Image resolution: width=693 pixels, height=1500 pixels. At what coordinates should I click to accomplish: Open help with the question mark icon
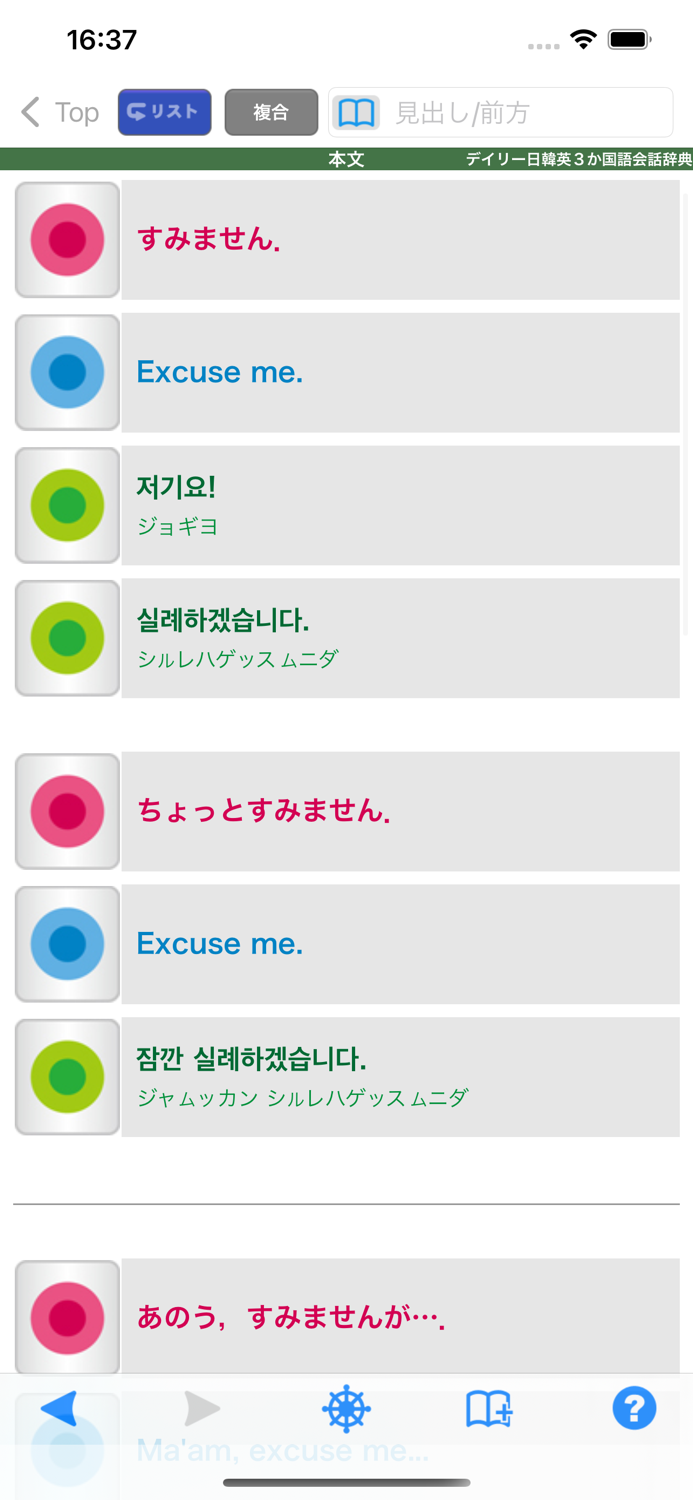(634, 1409)
